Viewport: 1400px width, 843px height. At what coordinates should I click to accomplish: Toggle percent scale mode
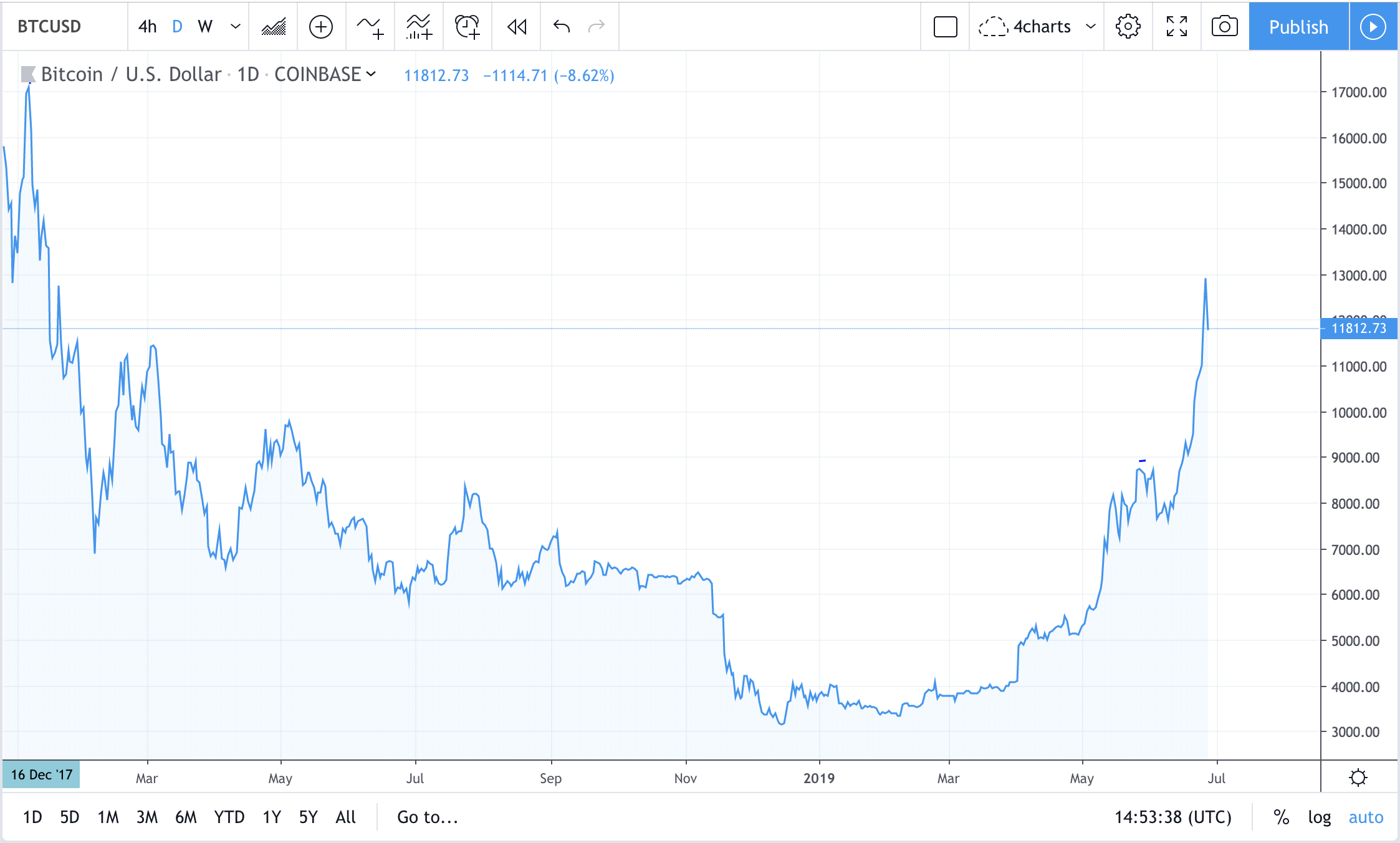click(1281, 817)
